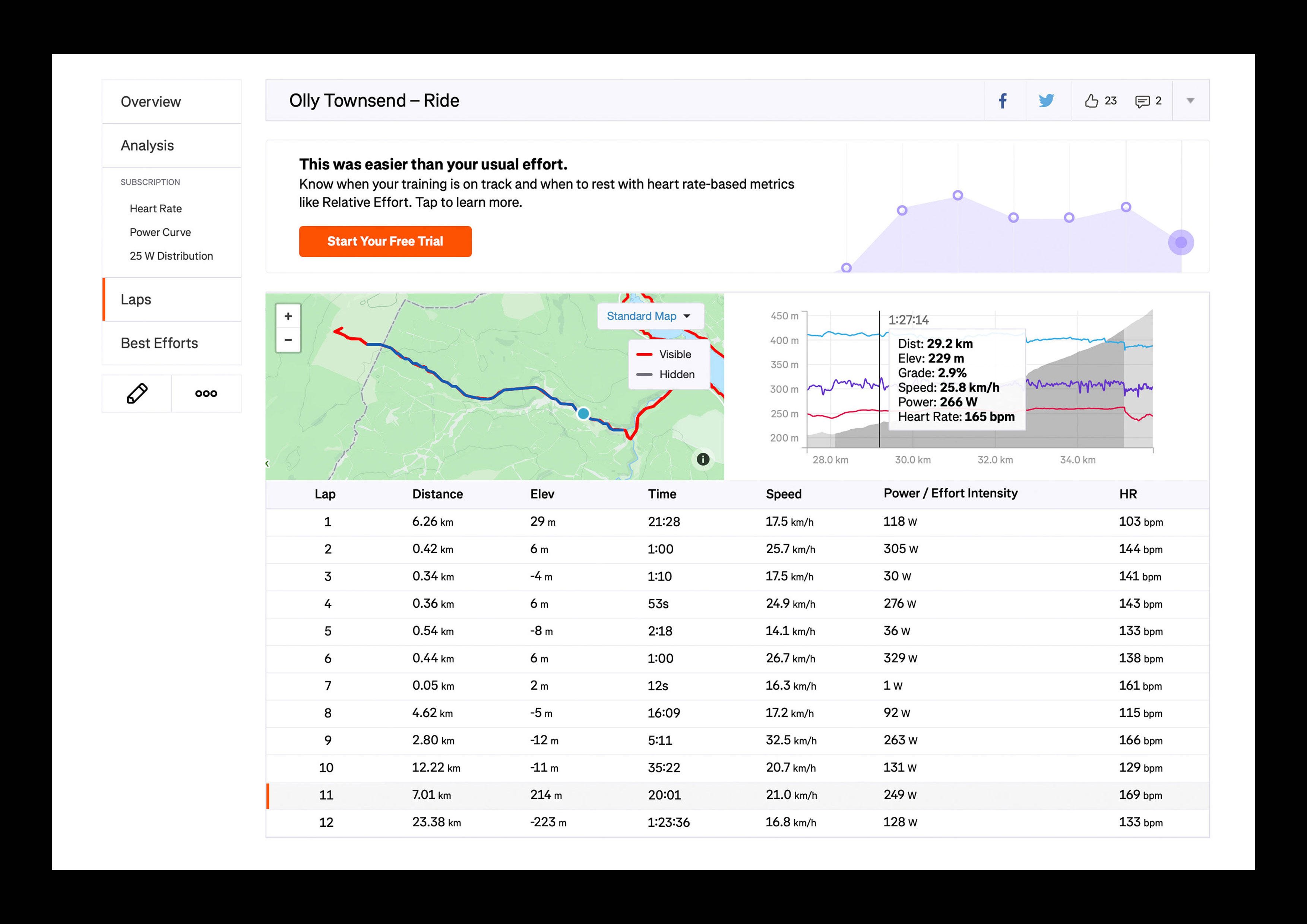This screenshot has width=1307, height=924.
Task: Open comments via the speech bubble icon
Action: [1142, 101]
